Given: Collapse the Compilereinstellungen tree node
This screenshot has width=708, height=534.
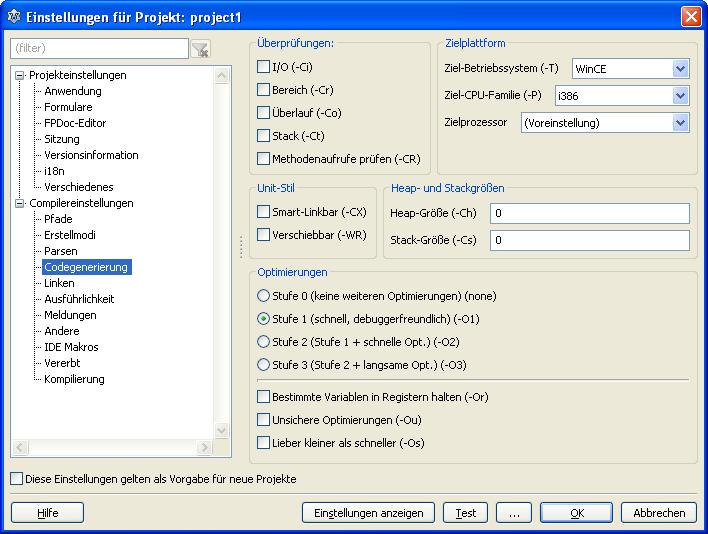Looking at the screenshot, I should point(20,203).
